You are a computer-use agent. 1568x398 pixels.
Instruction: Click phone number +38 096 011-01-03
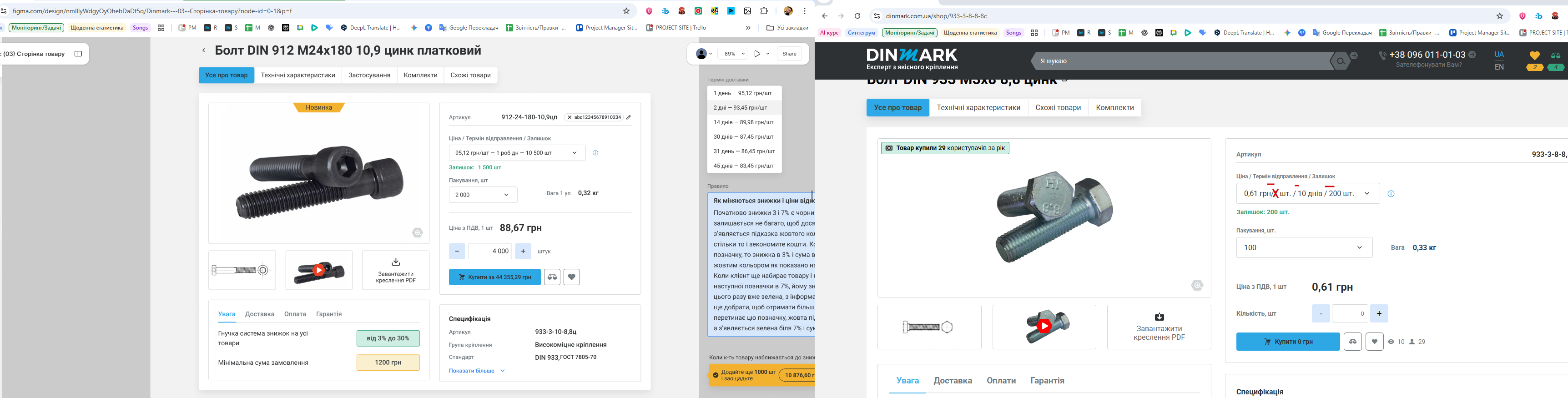pyautogui.click(x=1427, y=55)
